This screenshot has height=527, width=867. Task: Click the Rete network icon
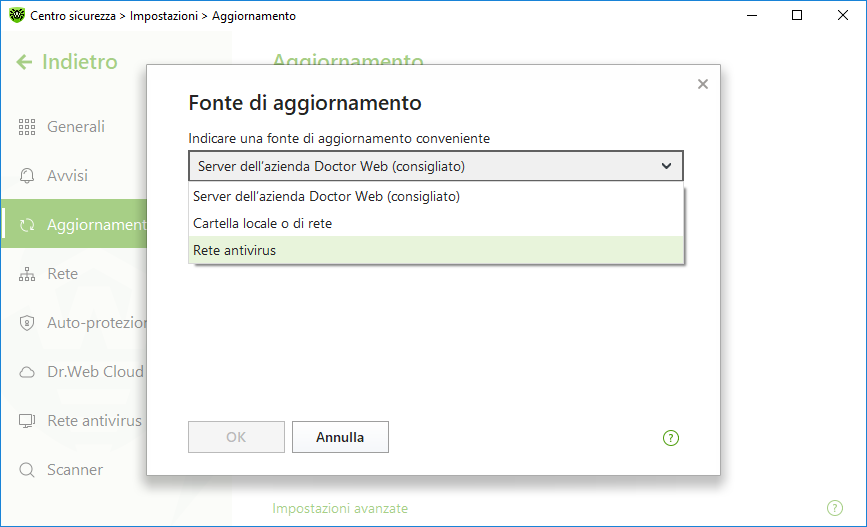pyautogui.click(x=27, y=274)
